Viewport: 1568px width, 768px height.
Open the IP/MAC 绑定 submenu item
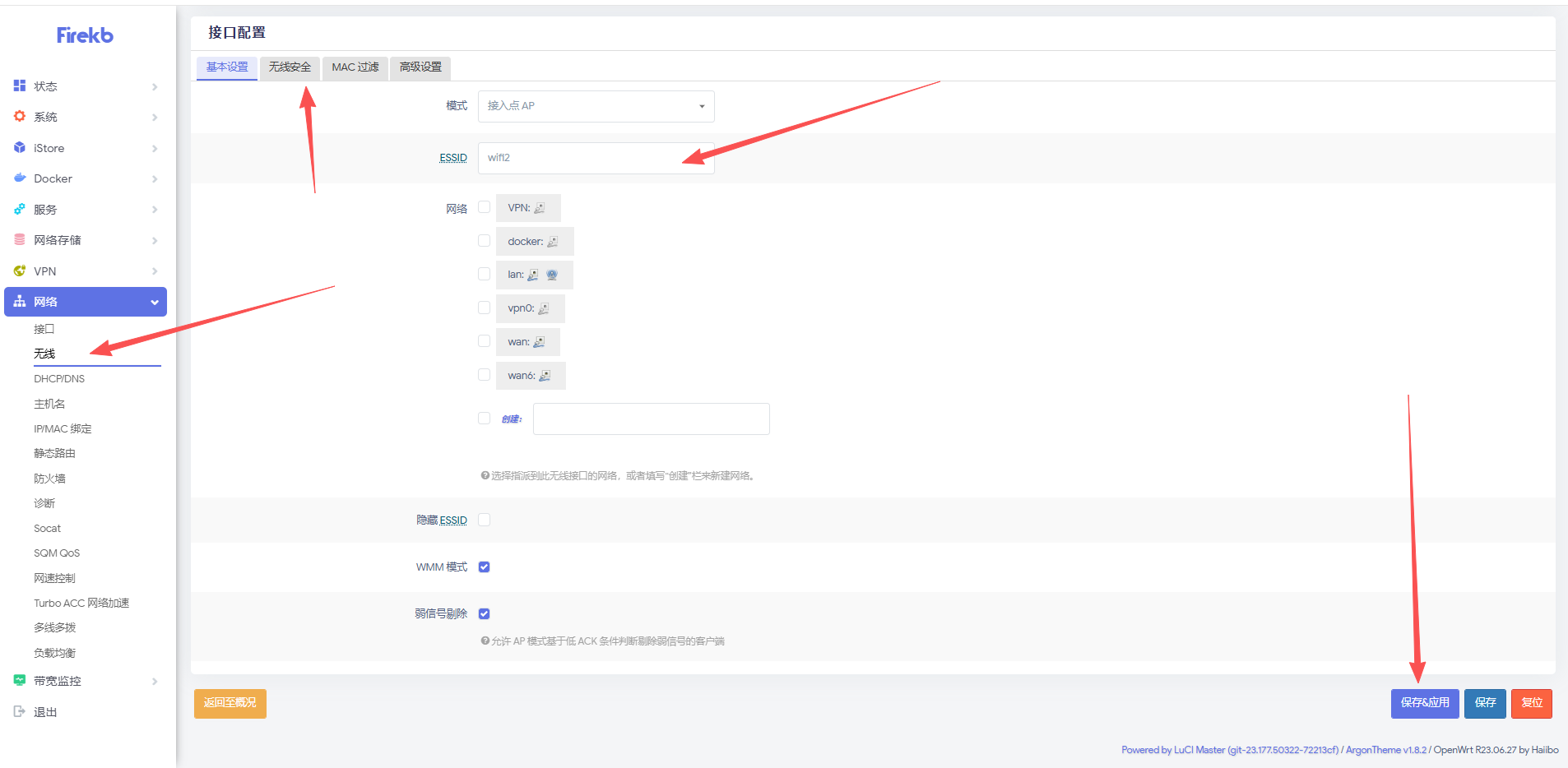63,429
